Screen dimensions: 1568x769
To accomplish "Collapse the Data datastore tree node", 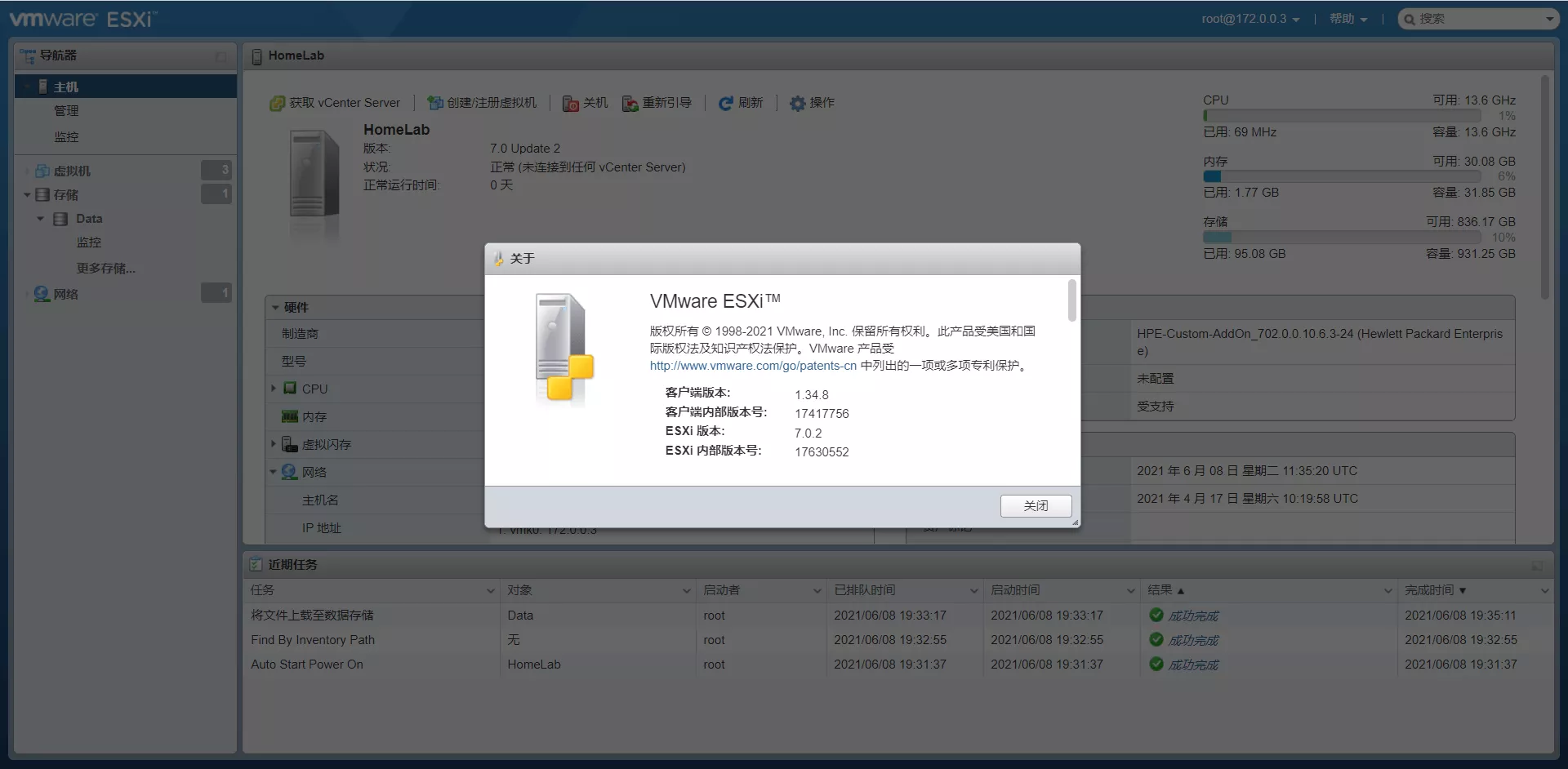I will 40,219.
